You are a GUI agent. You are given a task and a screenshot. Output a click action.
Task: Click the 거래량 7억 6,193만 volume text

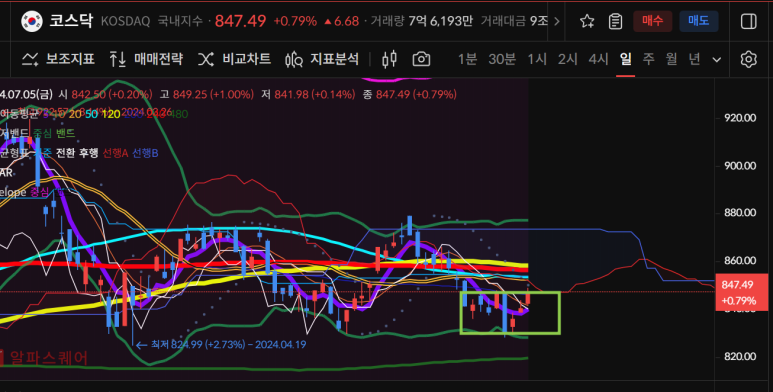422,21
